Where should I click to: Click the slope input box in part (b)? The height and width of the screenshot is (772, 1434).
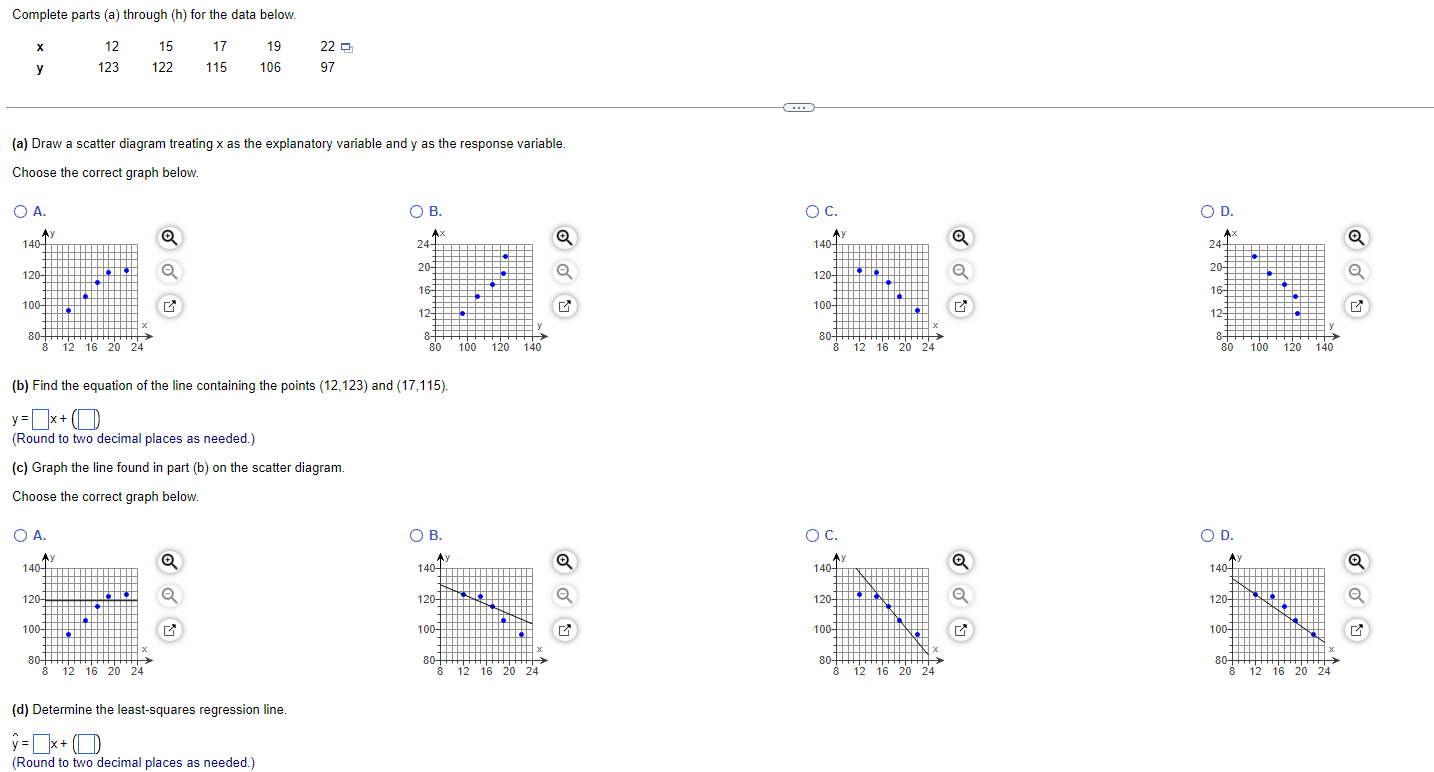click(38, 417)
